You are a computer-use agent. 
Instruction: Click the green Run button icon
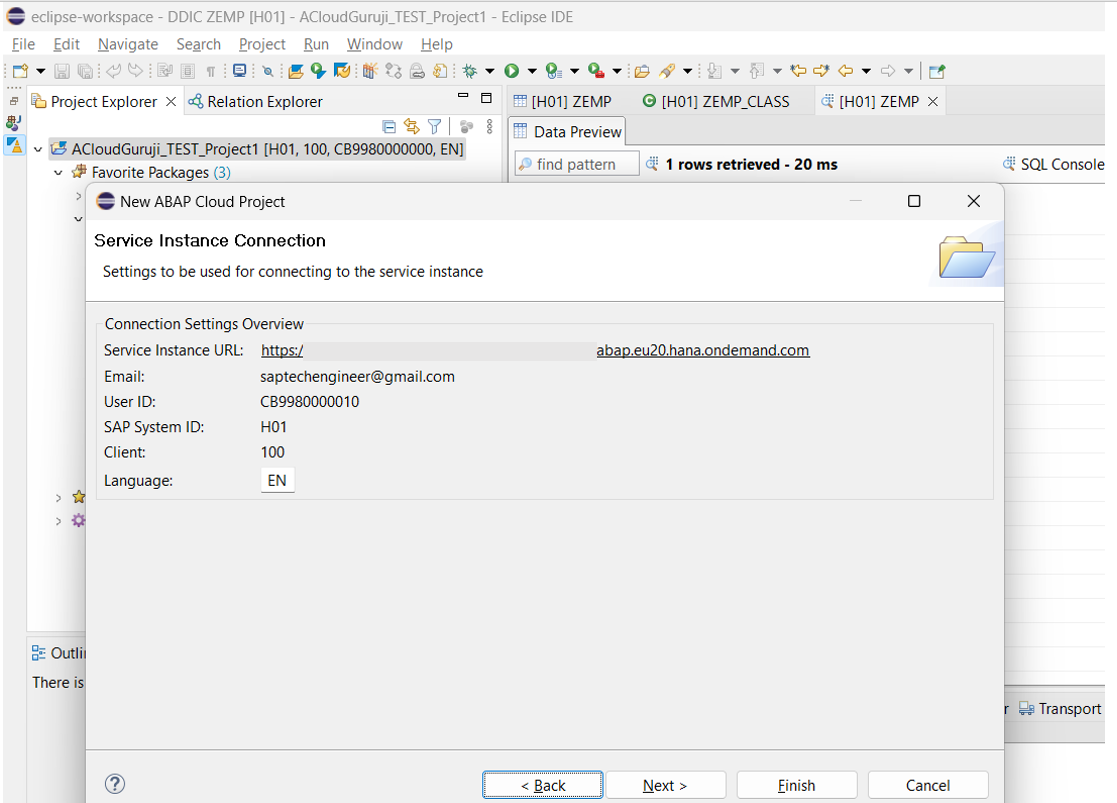511,71
